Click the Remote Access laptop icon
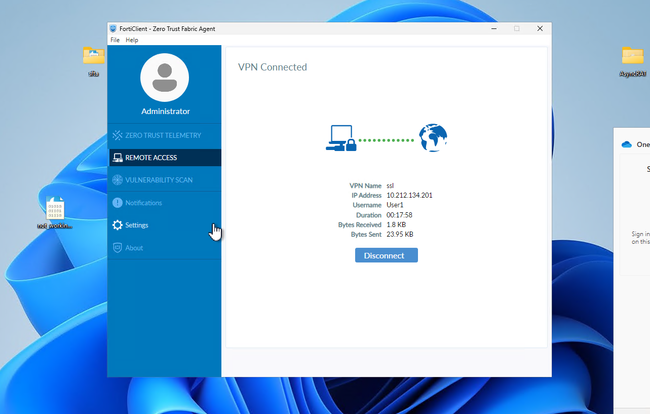The height and width of the screenshot is (414, 650). (x=117, y=157)
